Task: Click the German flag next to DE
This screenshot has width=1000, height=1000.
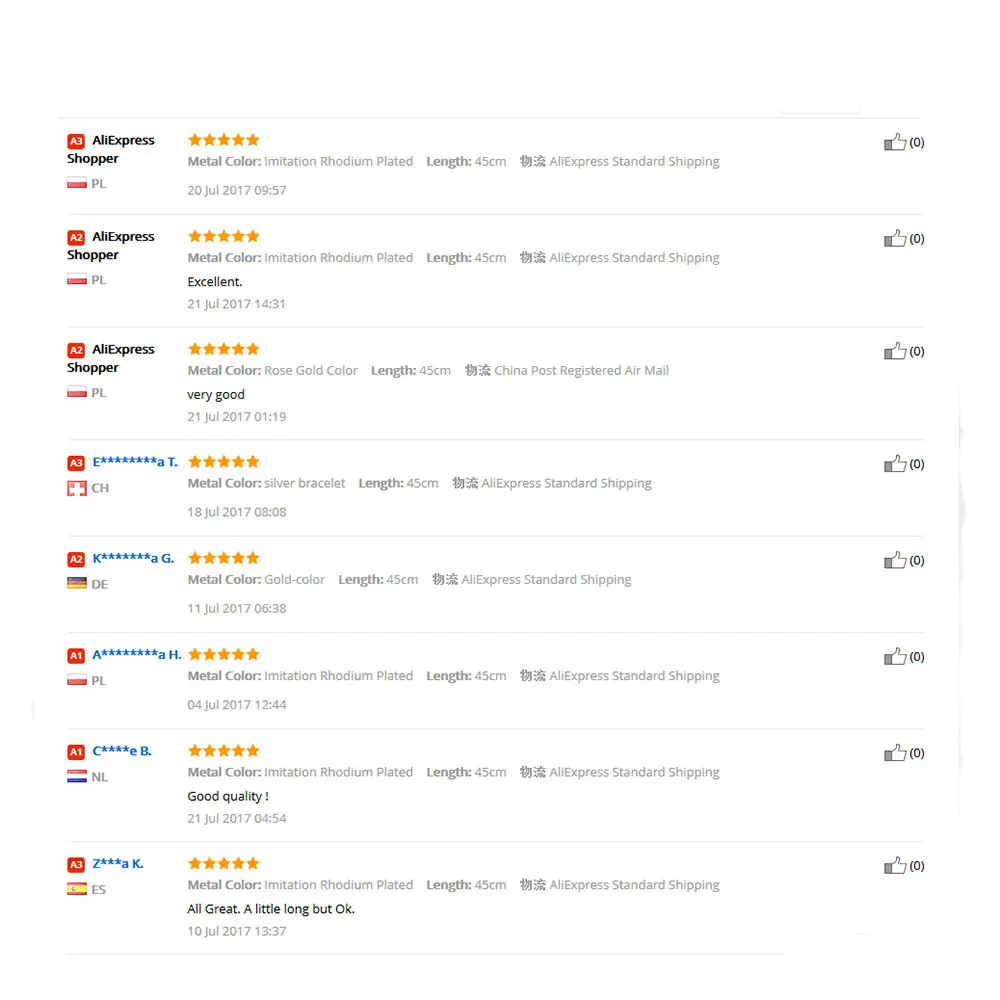Action: pyautogui.click(x=77, y=584)
